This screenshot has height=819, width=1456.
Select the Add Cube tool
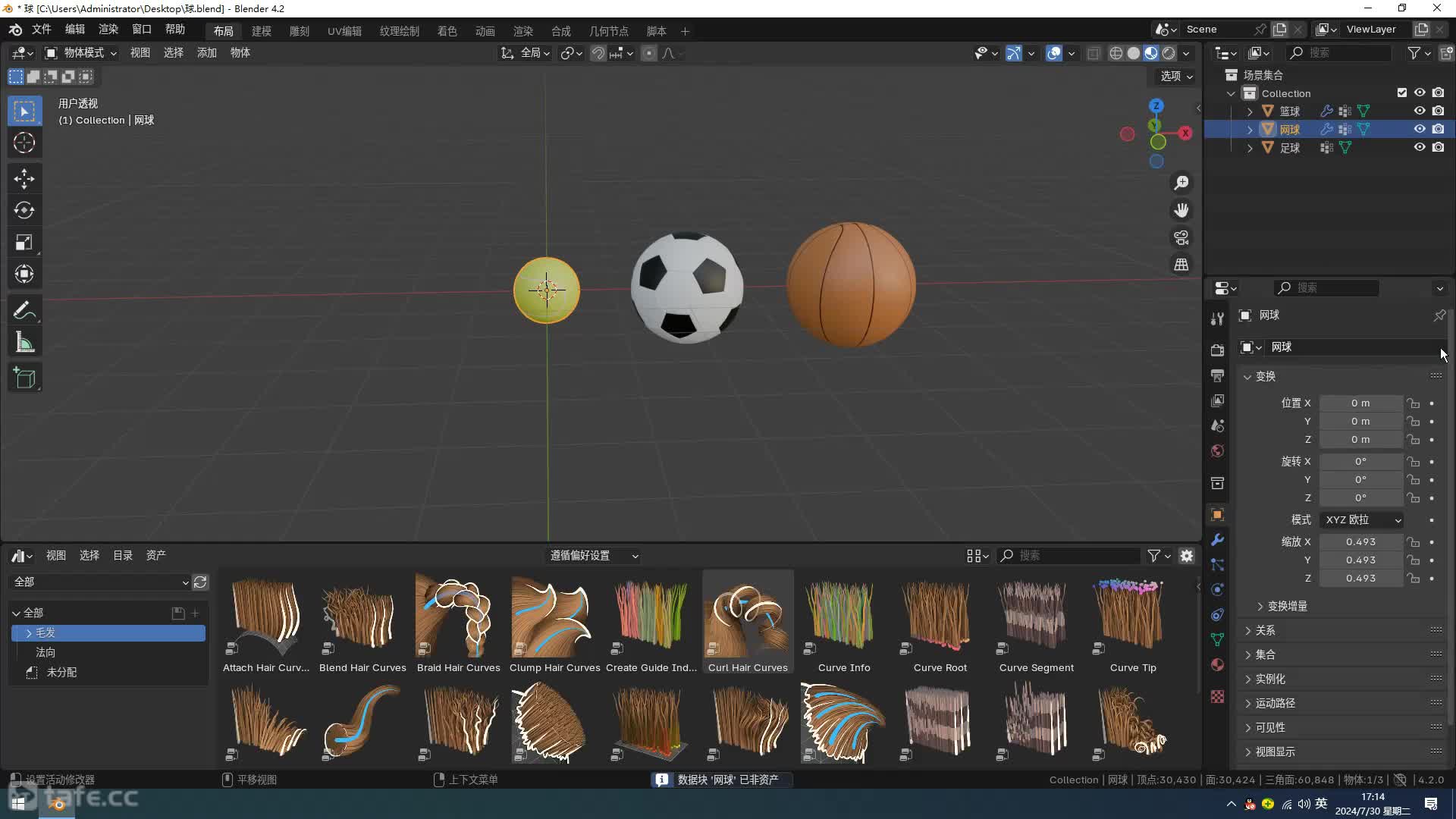pos(24,378)
